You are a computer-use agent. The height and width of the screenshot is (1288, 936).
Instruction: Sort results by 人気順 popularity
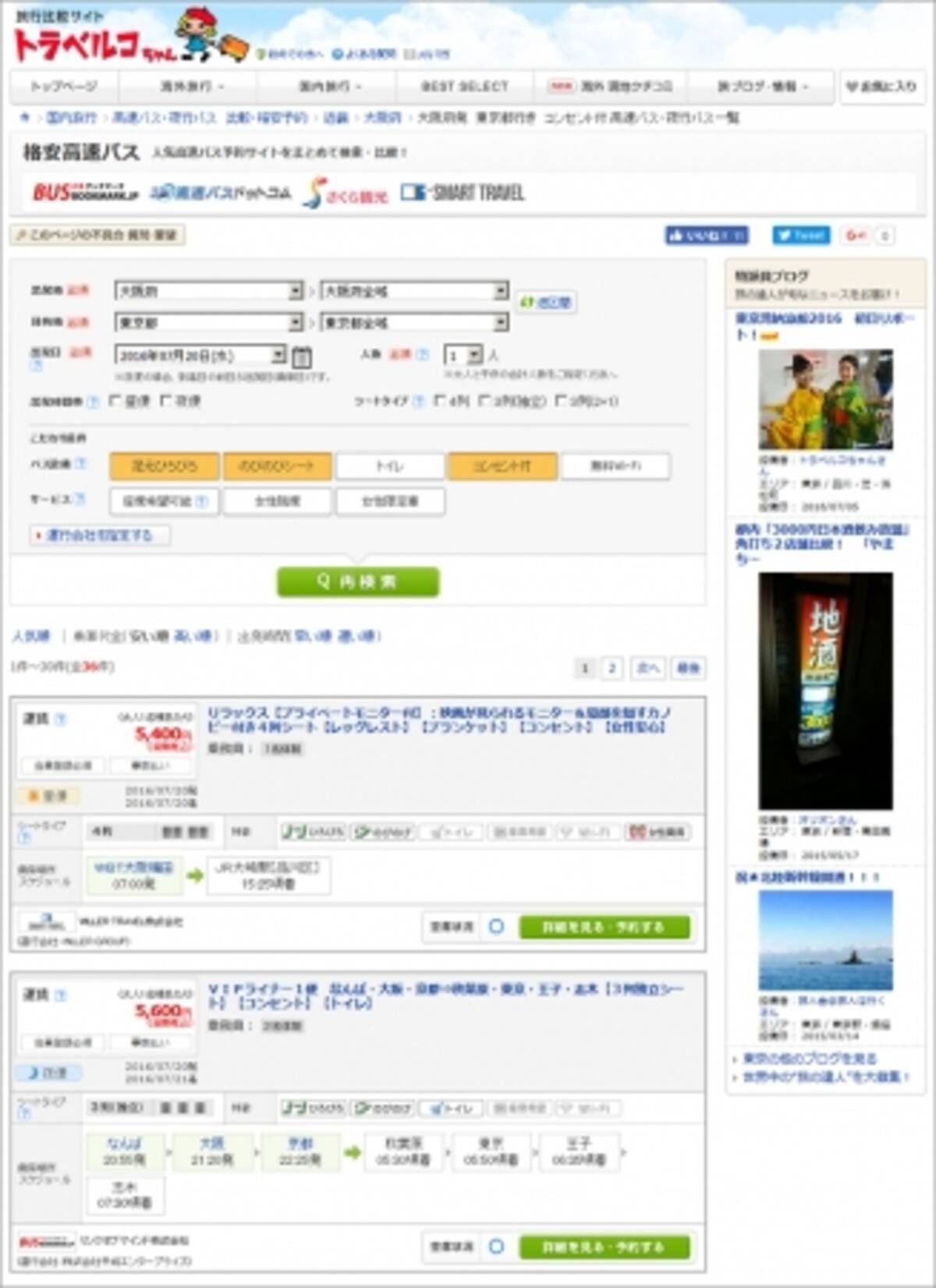pos(31,636)
